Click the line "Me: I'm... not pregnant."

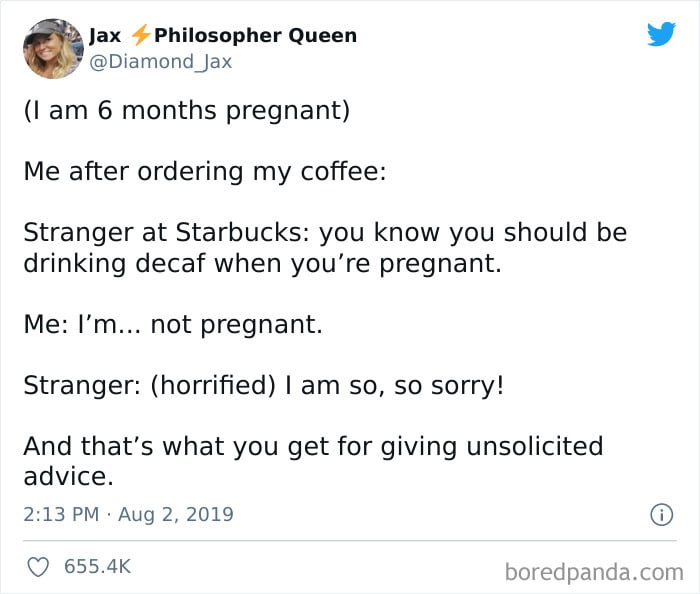(x=173, y=324)
